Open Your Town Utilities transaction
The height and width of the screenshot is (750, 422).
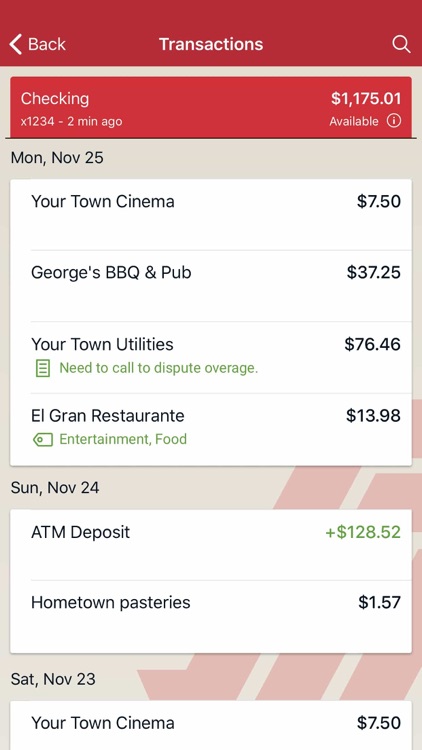tap(211, 358)
